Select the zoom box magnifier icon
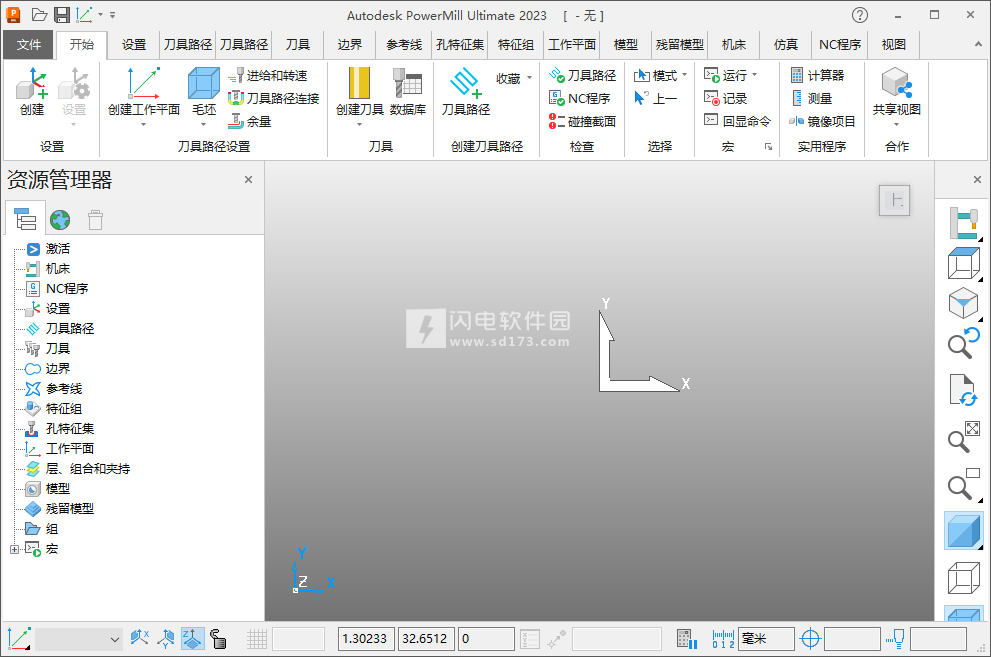The image size is (991, 657). (x=963, y=484)
